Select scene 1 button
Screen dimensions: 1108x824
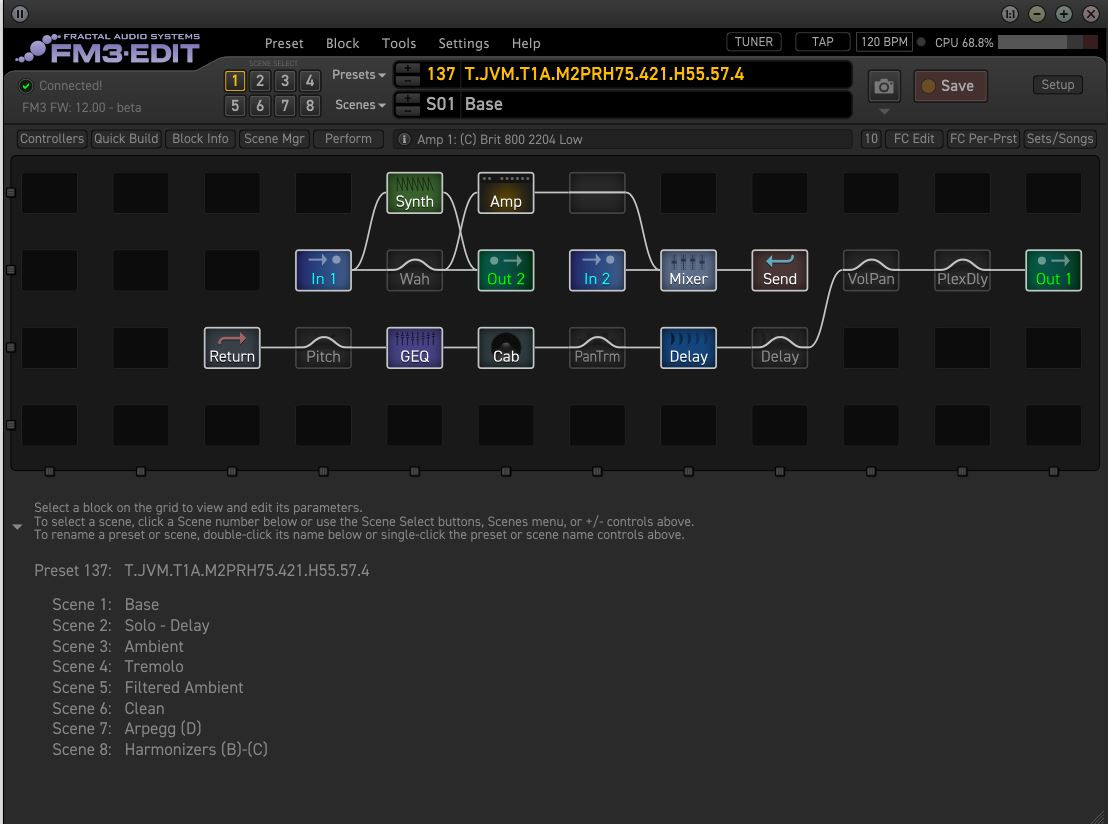click(235, 81)
